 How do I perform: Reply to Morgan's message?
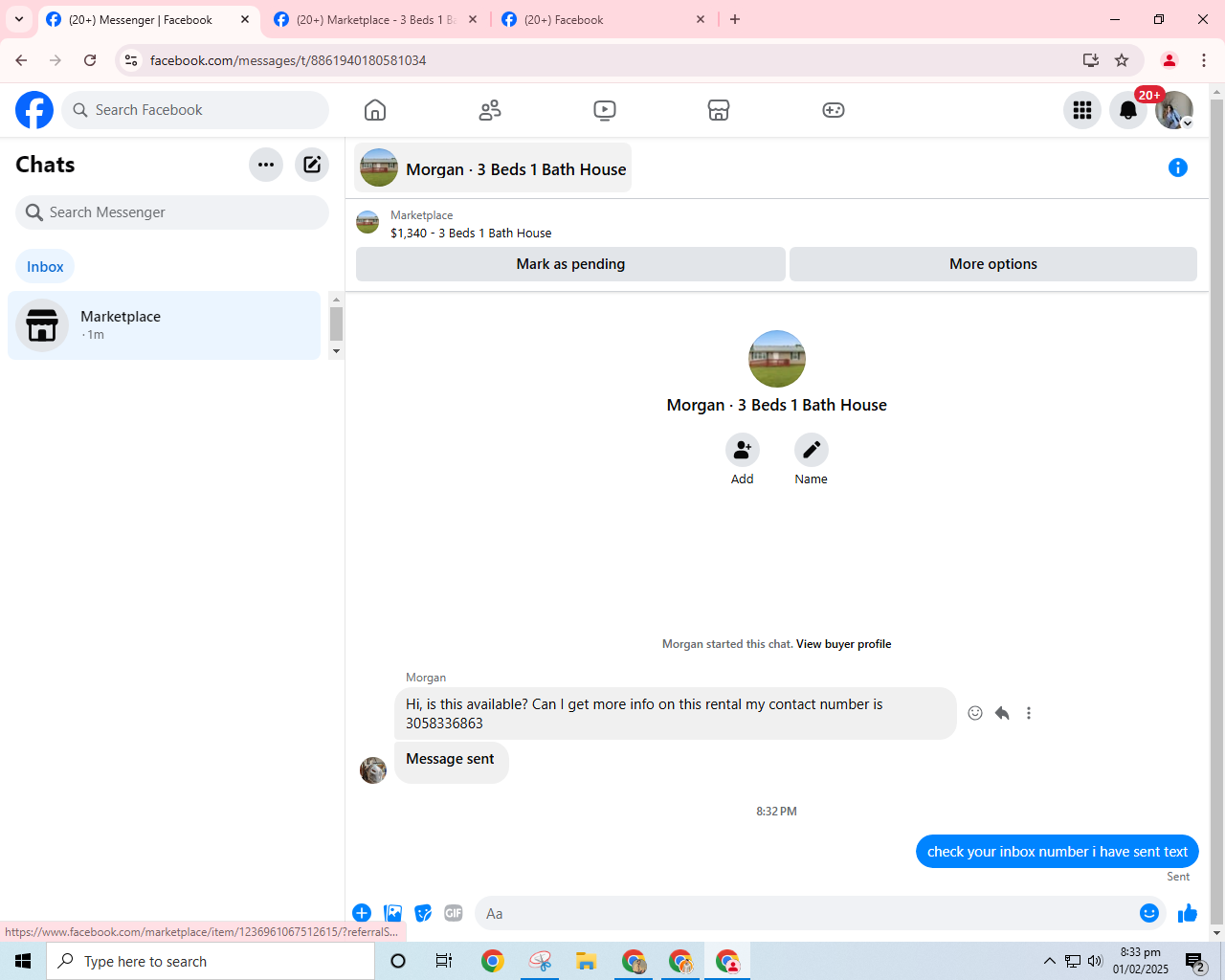(1002, 713)
